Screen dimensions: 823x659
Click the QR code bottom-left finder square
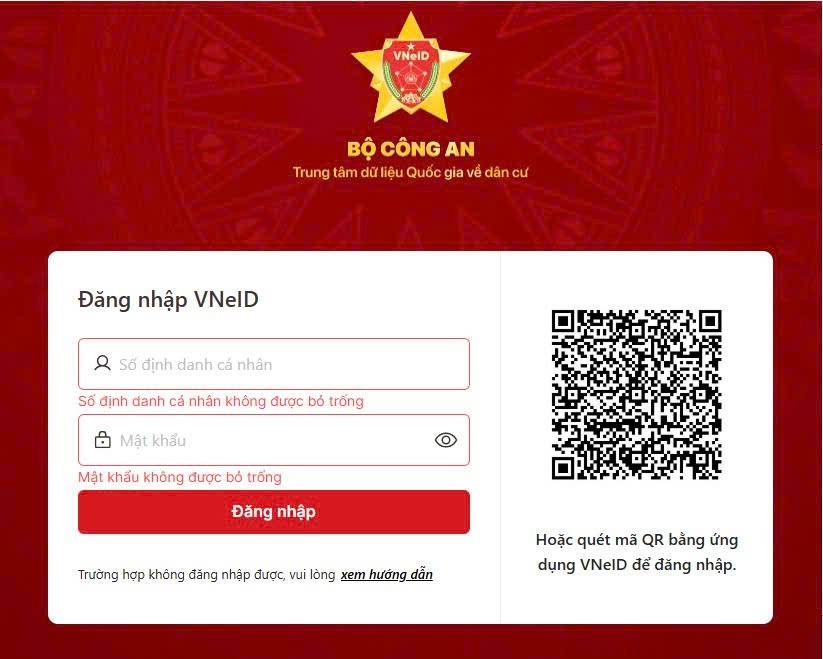[564, 467]
